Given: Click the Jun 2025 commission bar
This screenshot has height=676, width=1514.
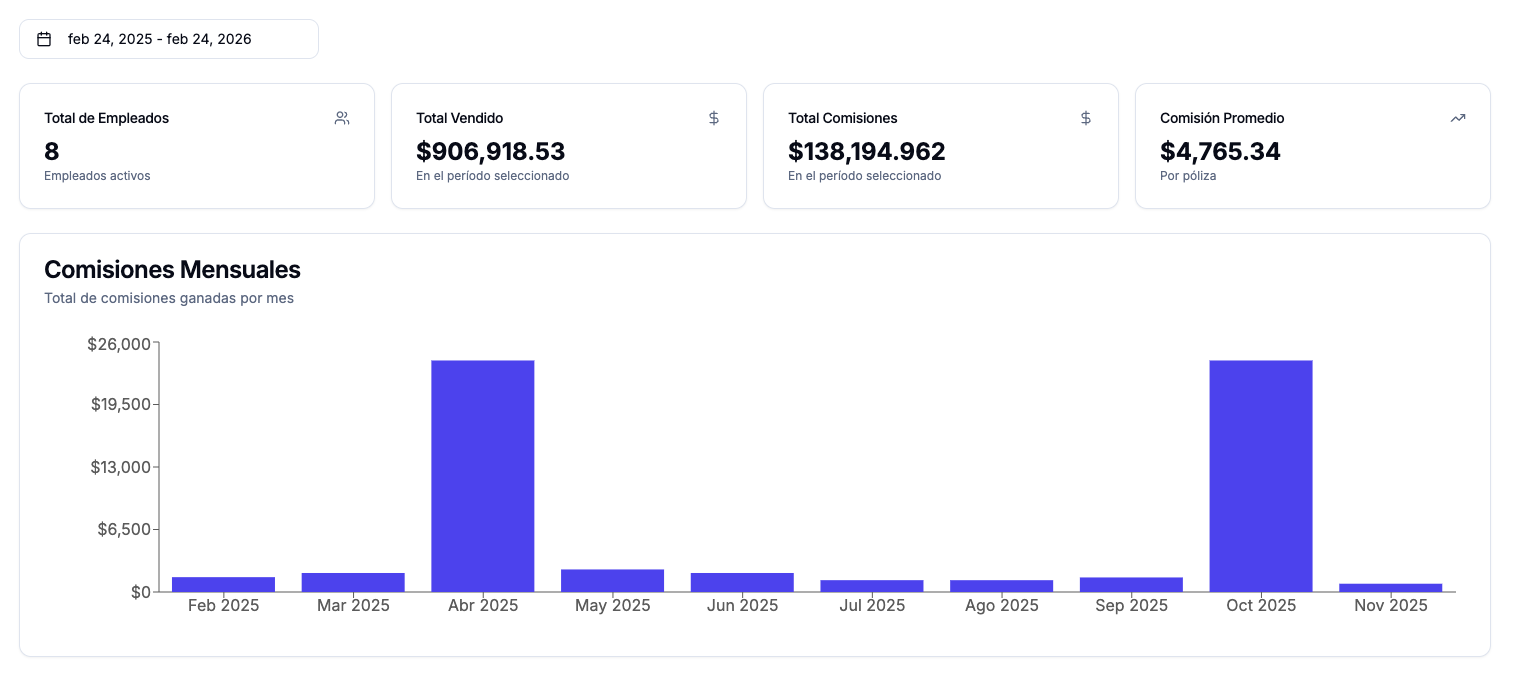Looking at the screenshot, I should coord(742,582).
